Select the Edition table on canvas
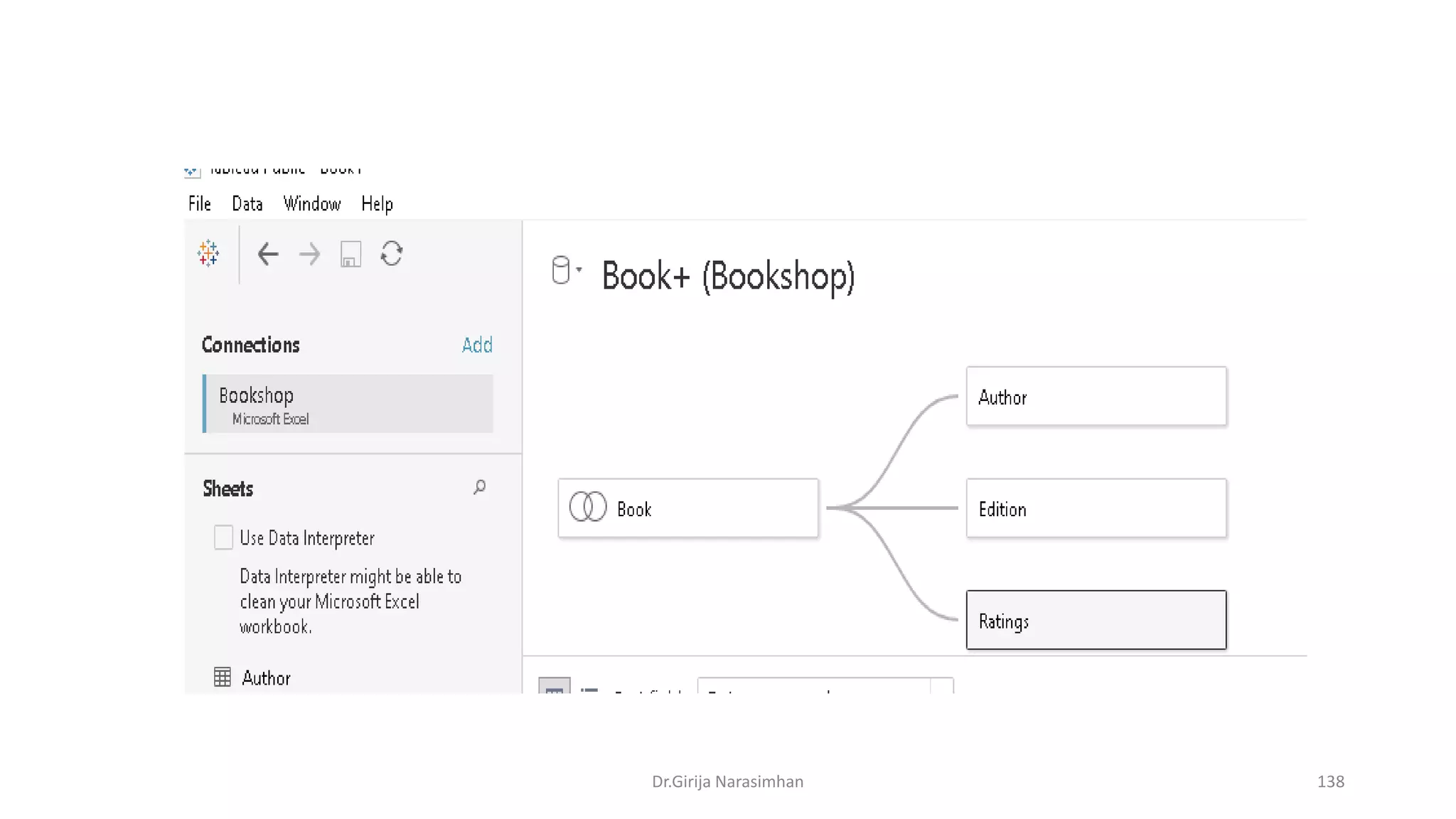Screen dimensions: 1456x819 coord(1096,508)
